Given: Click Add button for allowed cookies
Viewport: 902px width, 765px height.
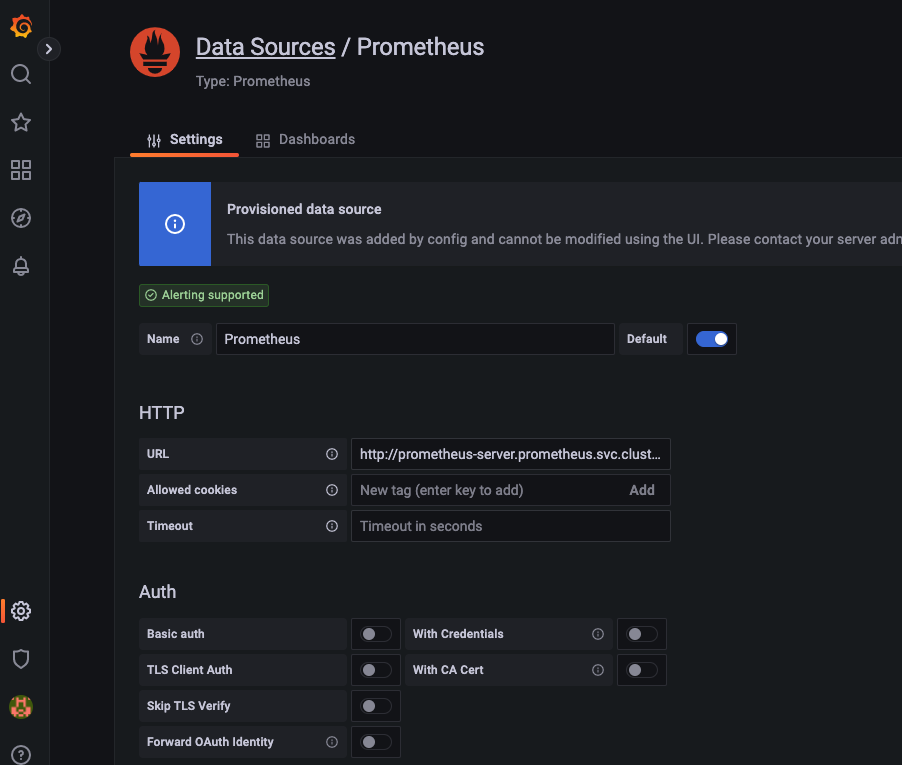Looking at the screenshot, I should pyautogui.click(x=642, y=490).
